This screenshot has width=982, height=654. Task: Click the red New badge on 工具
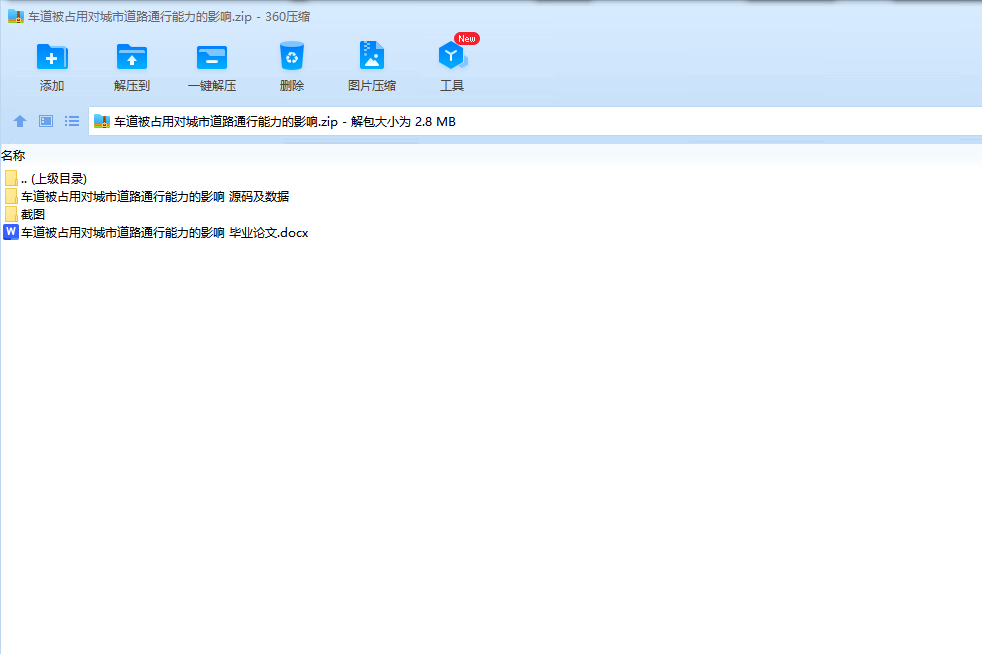coord(467,39)
